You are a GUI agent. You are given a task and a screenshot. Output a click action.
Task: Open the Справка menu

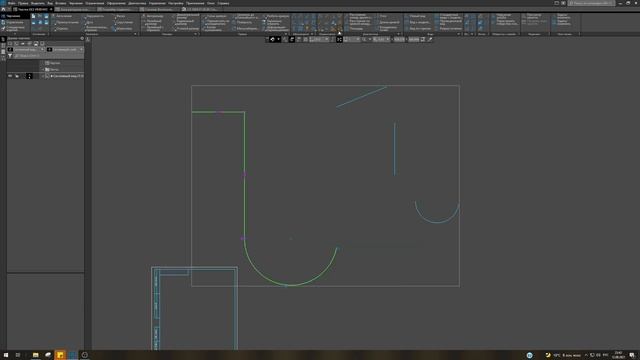pyautogui.click(x=223, y=3)
